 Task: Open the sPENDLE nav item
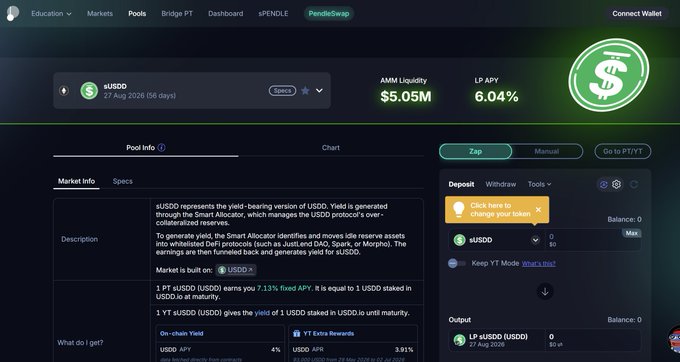tap(273, 13)
